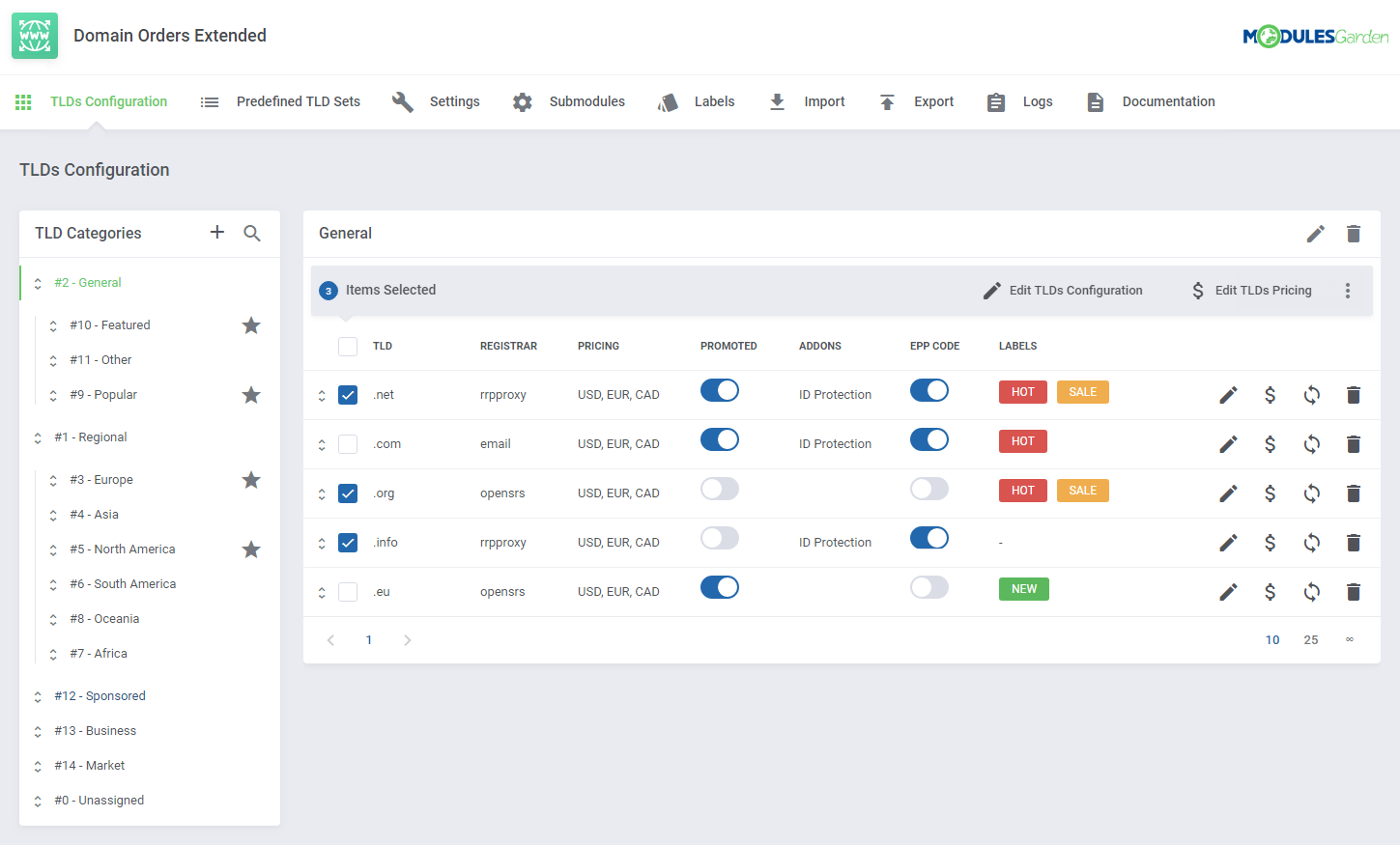Check the .com row checkbox
Viewport: 1400px width, 845px height.
pyautogui.click(x=348, y=444)
